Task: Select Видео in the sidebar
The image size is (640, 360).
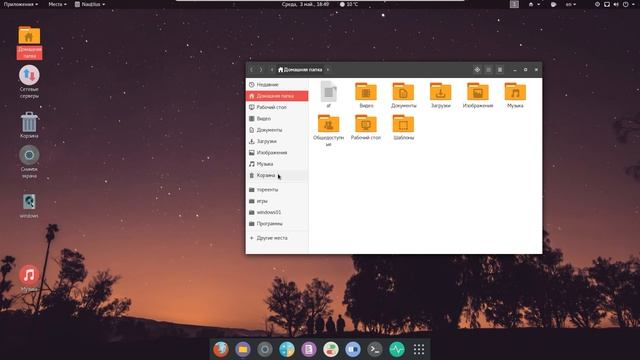Action: [277, 119]
